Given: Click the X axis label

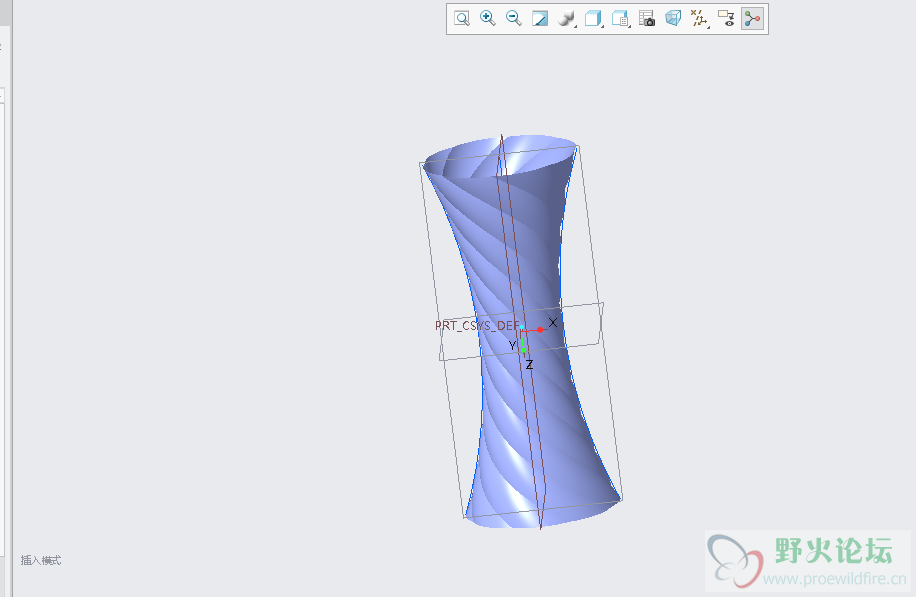Looking at the screenshot, I should (553, 322).
